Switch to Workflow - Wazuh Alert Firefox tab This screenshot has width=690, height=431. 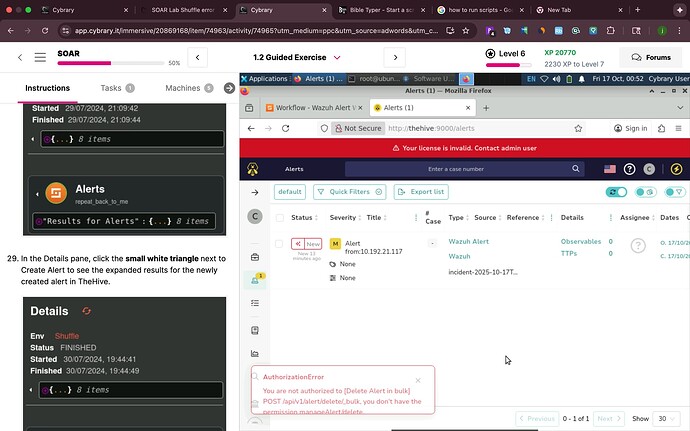315,108
